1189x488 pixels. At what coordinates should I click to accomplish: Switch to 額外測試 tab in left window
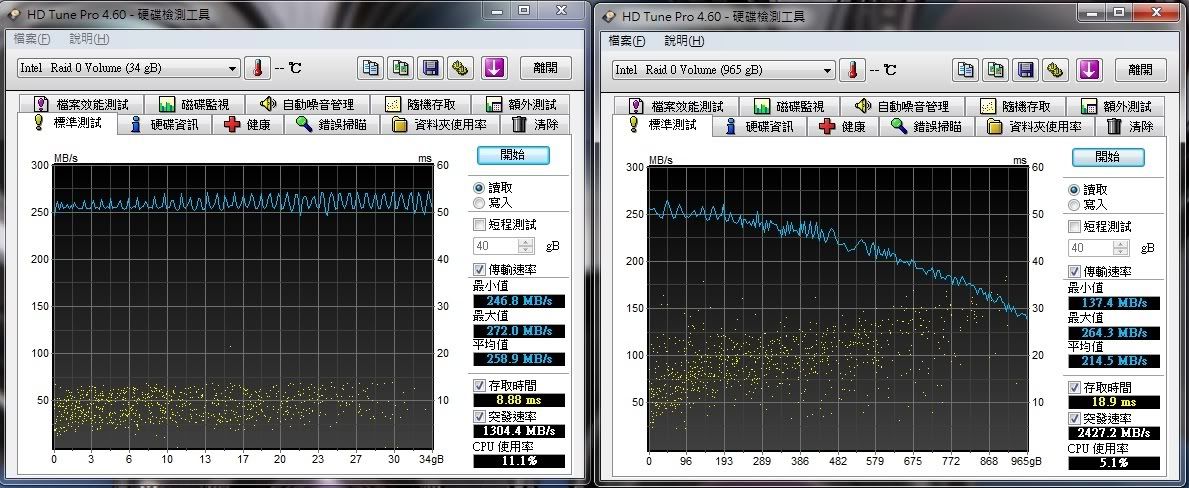coord(522,105)
